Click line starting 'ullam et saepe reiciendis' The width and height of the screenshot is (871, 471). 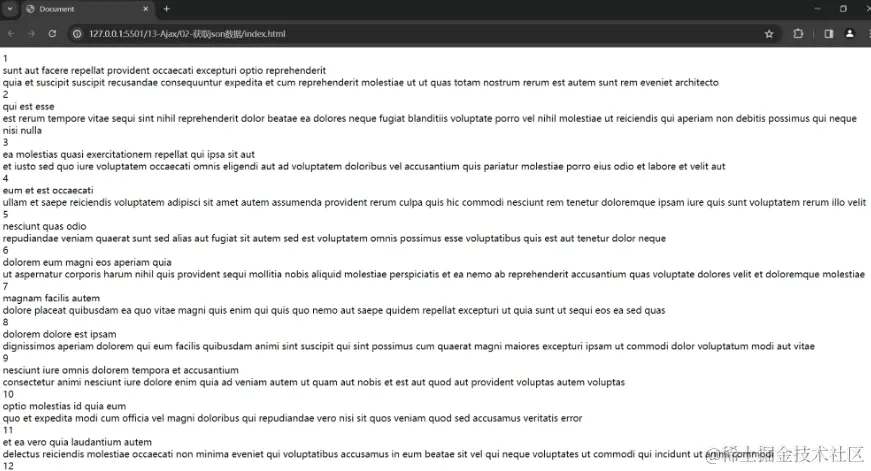[434, 203]
